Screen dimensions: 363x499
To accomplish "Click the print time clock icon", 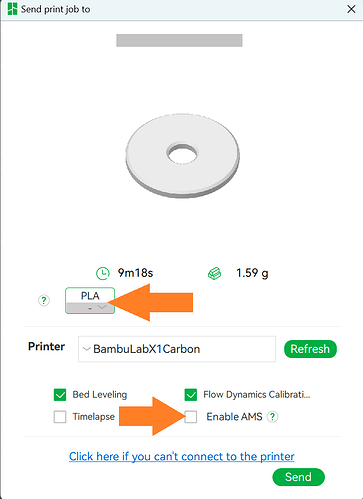I will coord(103,273).
